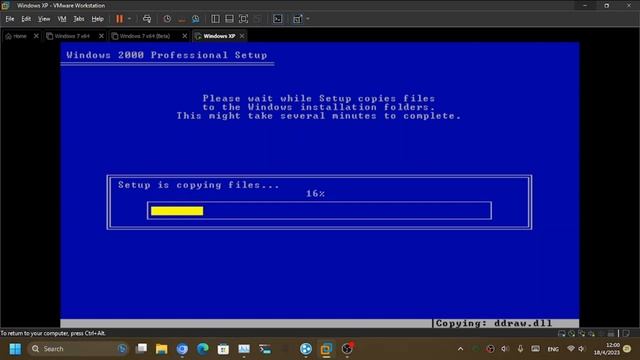Click the Unity mode icon
Screen dimensions: 640x360
coord(258,19)
